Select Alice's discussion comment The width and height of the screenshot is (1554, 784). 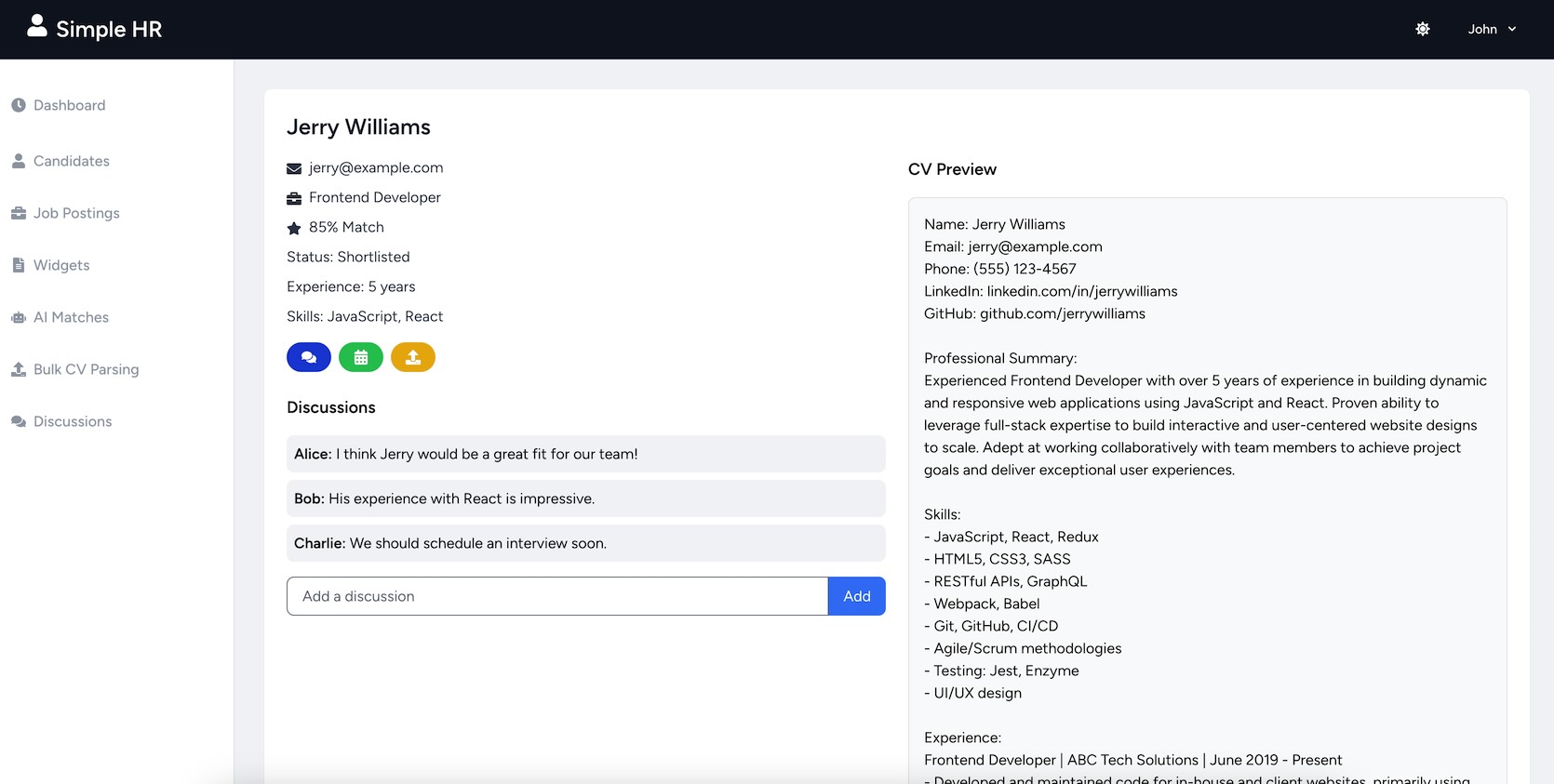point(585,454)
